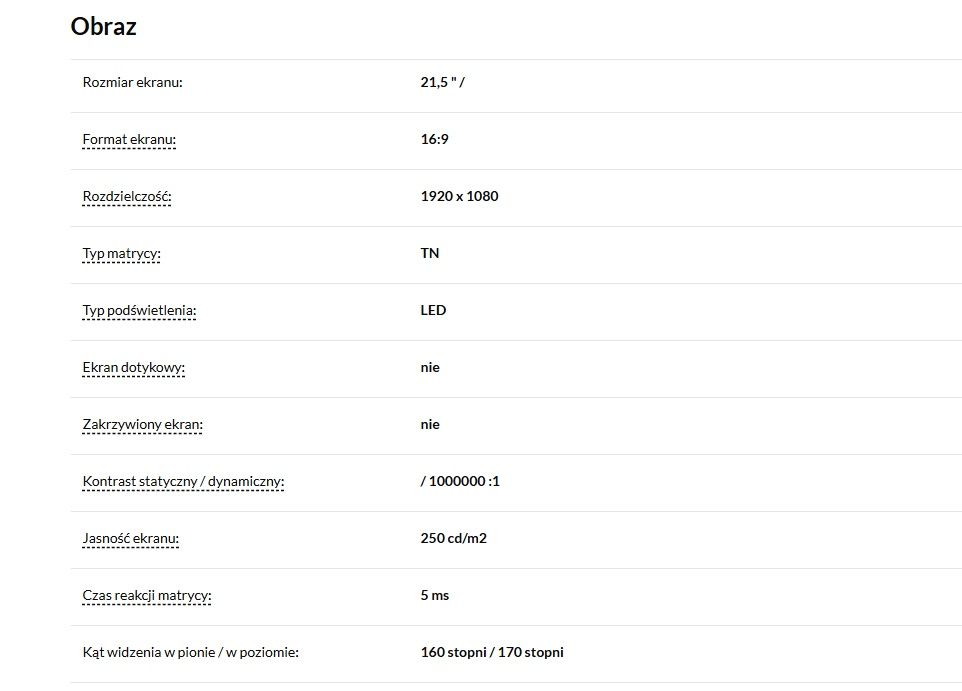Click the "5 ms" response time value
The height and width of the screenshot is (691, 962).
435,595
